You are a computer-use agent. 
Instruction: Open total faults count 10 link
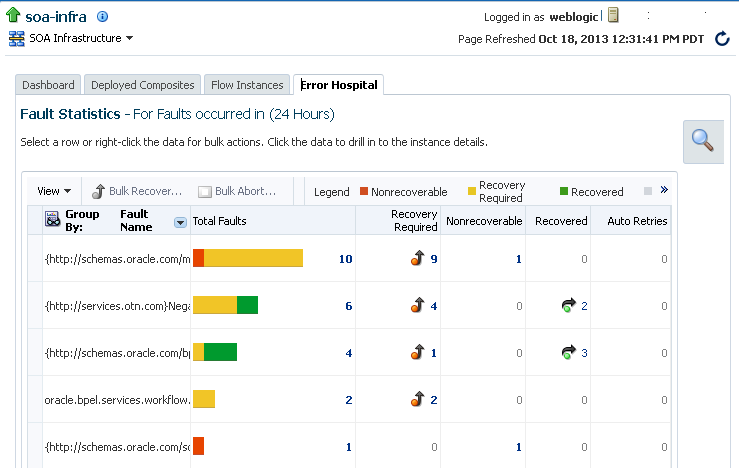[345, 259]
